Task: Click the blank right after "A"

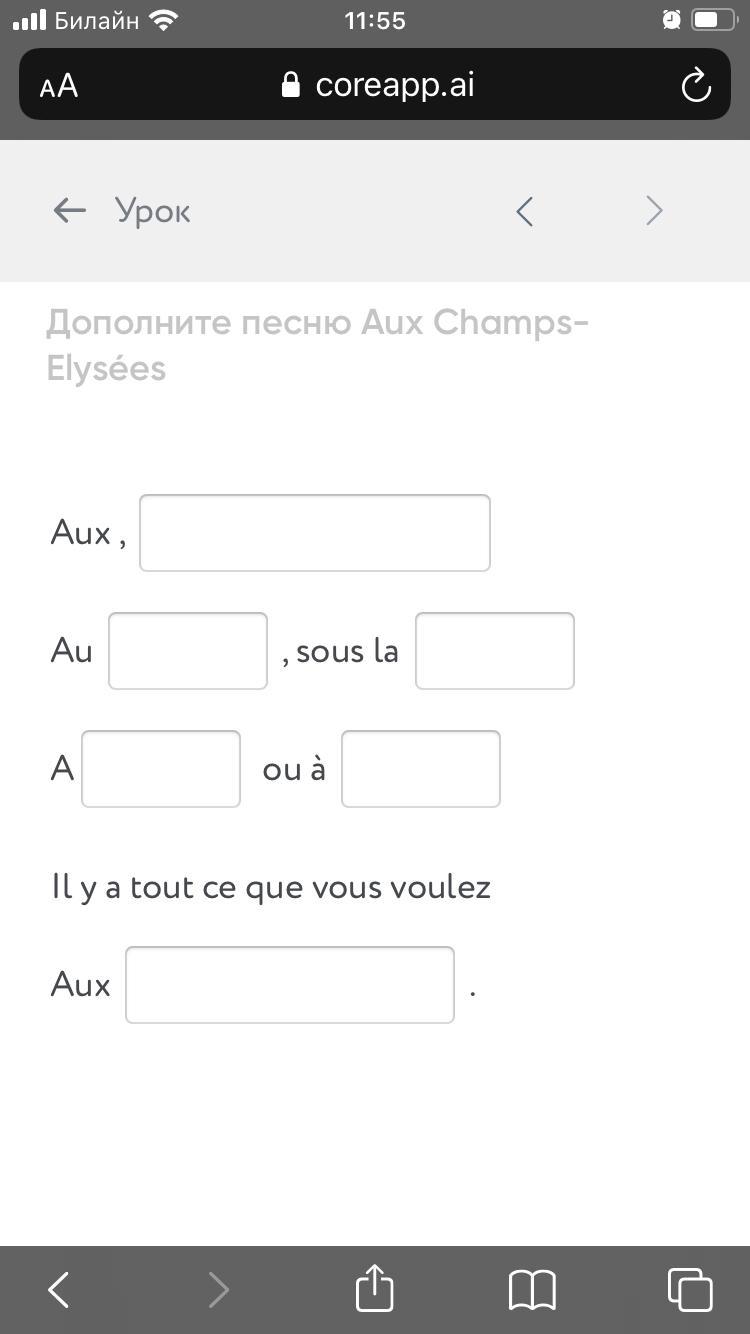Action: click(161, 769)
